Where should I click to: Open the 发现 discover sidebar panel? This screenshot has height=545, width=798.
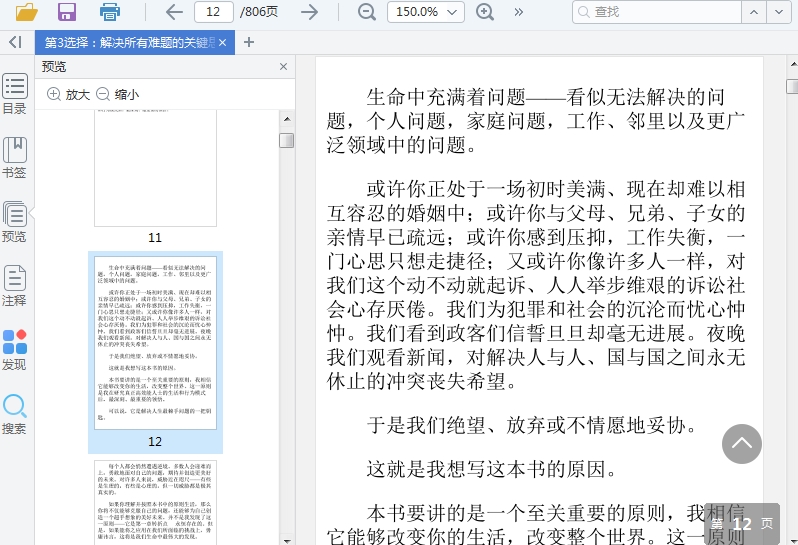[14, 350]
